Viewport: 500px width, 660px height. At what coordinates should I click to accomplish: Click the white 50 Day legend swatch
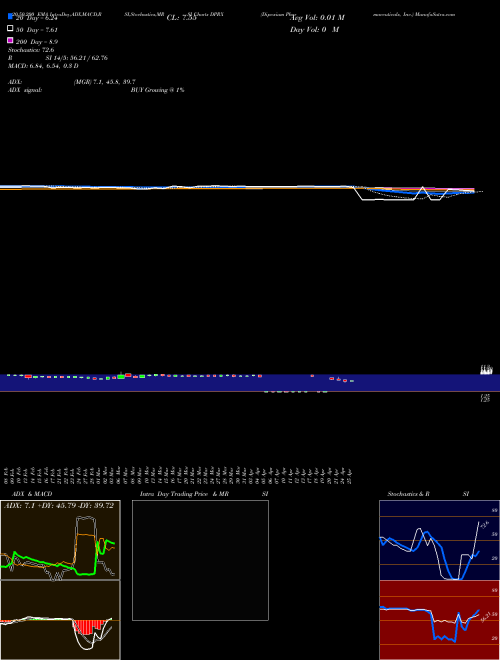pyautogui.click(x=10, y=28)
